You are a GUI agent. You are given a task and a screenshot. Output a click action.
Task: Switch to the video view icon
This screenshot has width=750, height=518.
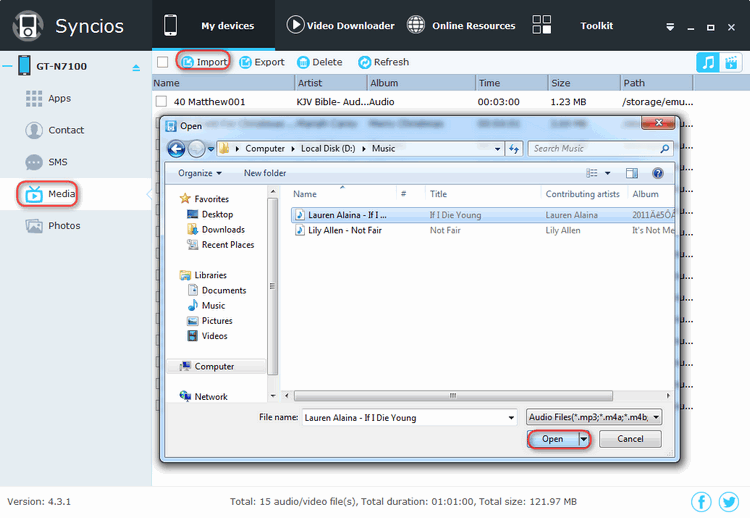point(731,62)
